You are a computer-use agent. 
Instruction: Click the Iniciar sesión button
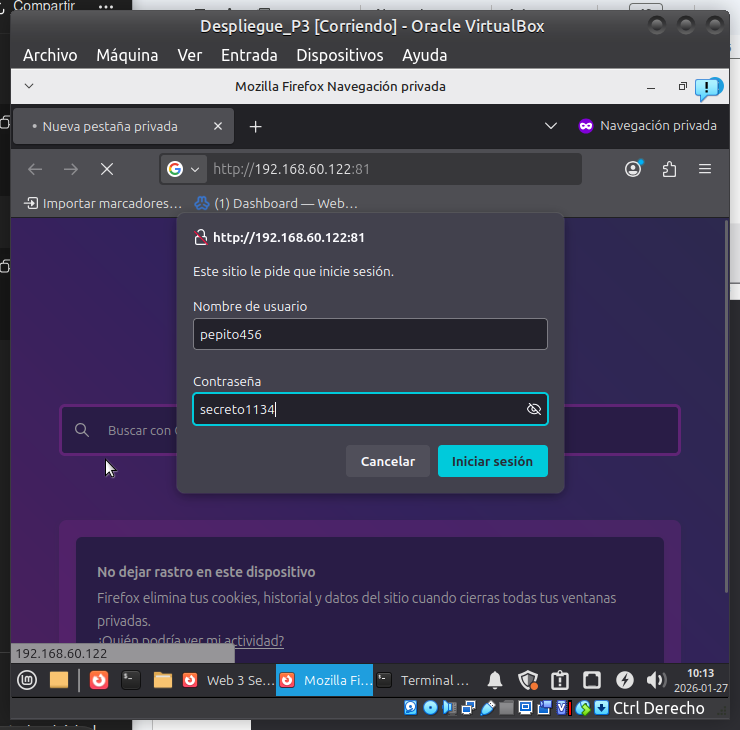[x=492, y=461]
